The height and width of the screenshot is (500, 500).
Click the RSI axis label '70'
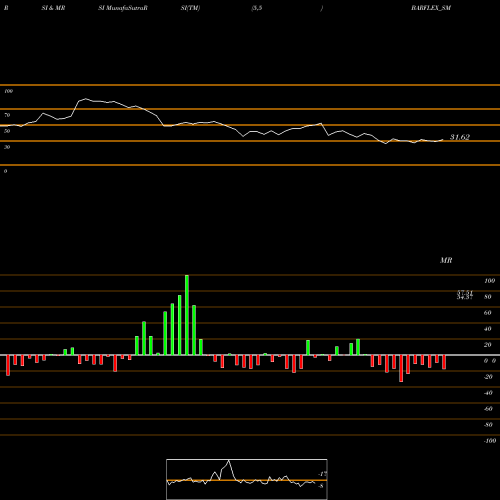pos(7,115)
